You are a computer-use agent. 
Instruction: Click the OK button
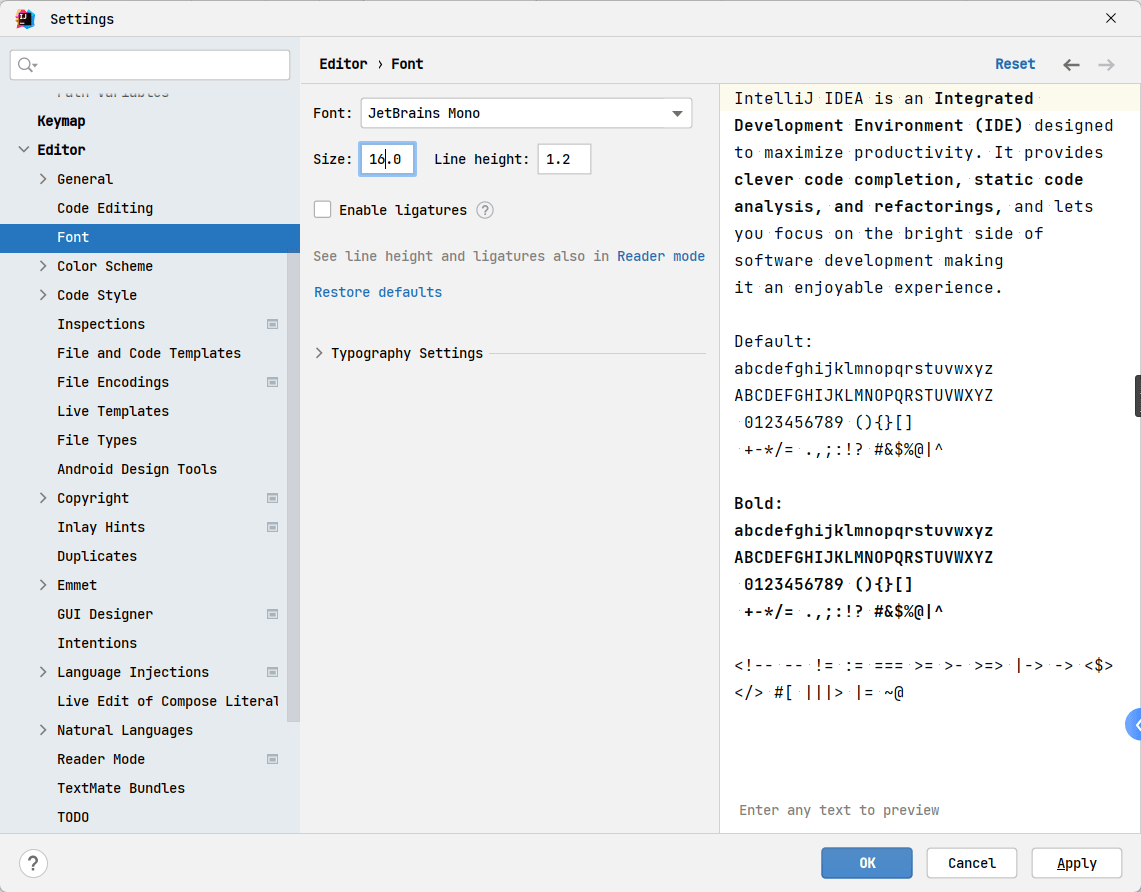867,863
